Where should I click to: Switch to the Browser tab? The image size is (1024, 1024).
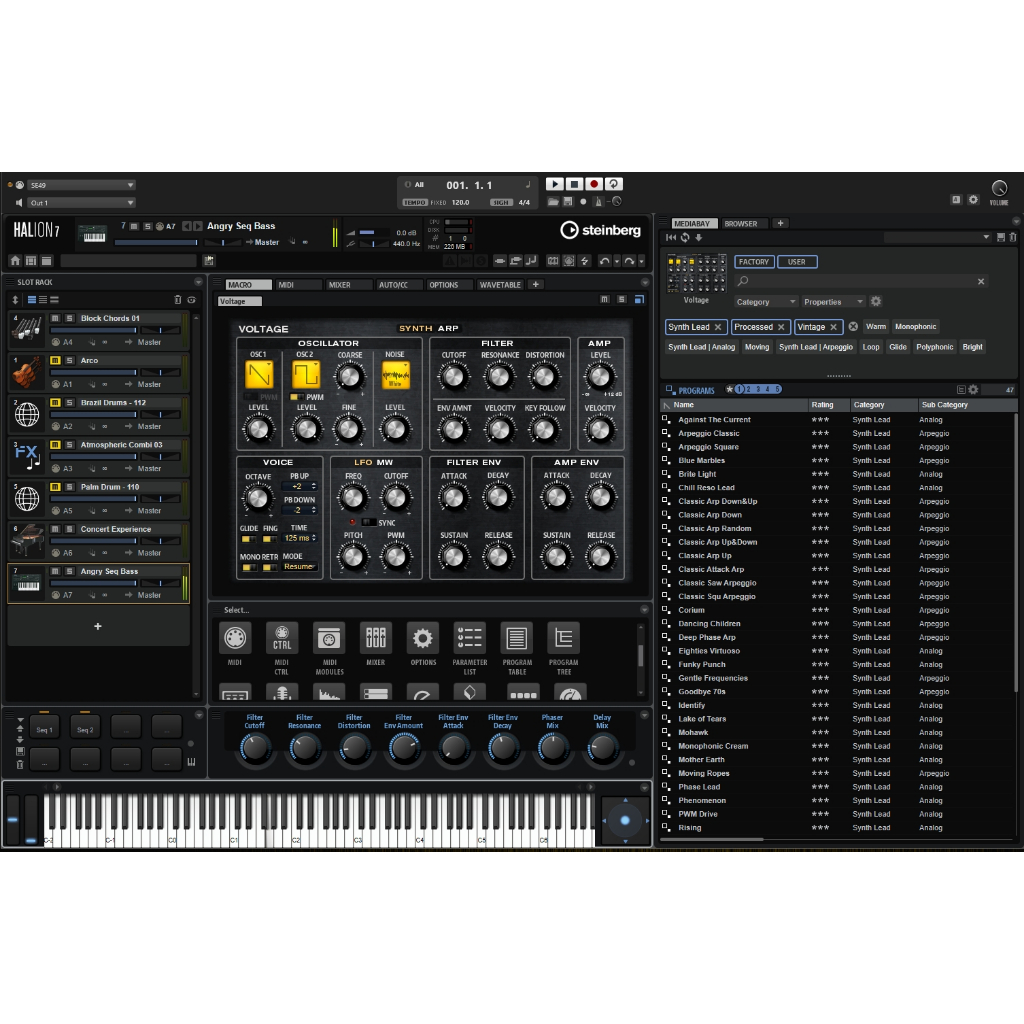pos(741,223)
